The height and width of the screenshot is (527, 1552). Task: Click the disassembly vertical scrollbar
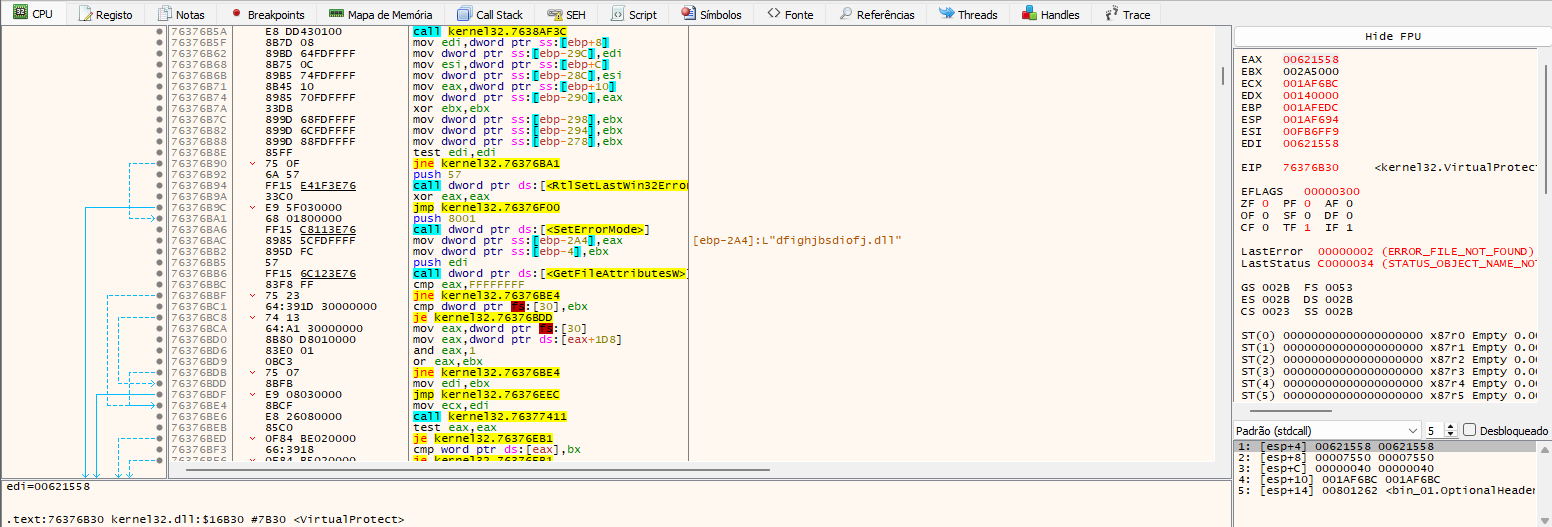(1222, 76)
